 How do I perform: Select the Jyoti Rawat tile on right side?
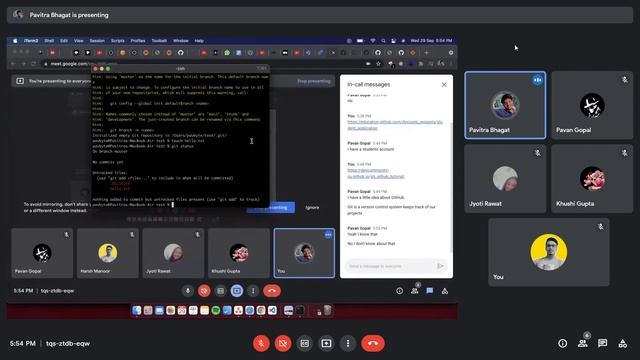click(505, 179)
